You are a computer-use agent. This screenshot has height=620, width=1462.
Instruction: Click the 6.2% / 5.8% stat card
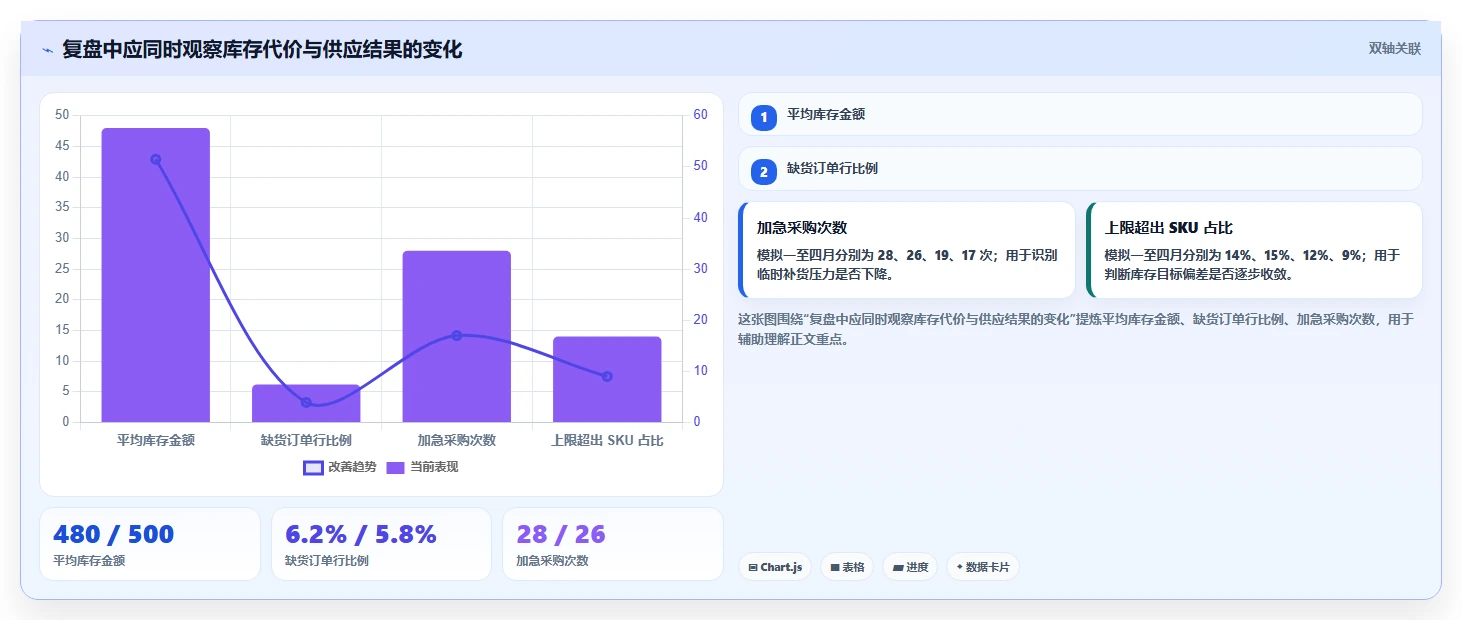381,544
